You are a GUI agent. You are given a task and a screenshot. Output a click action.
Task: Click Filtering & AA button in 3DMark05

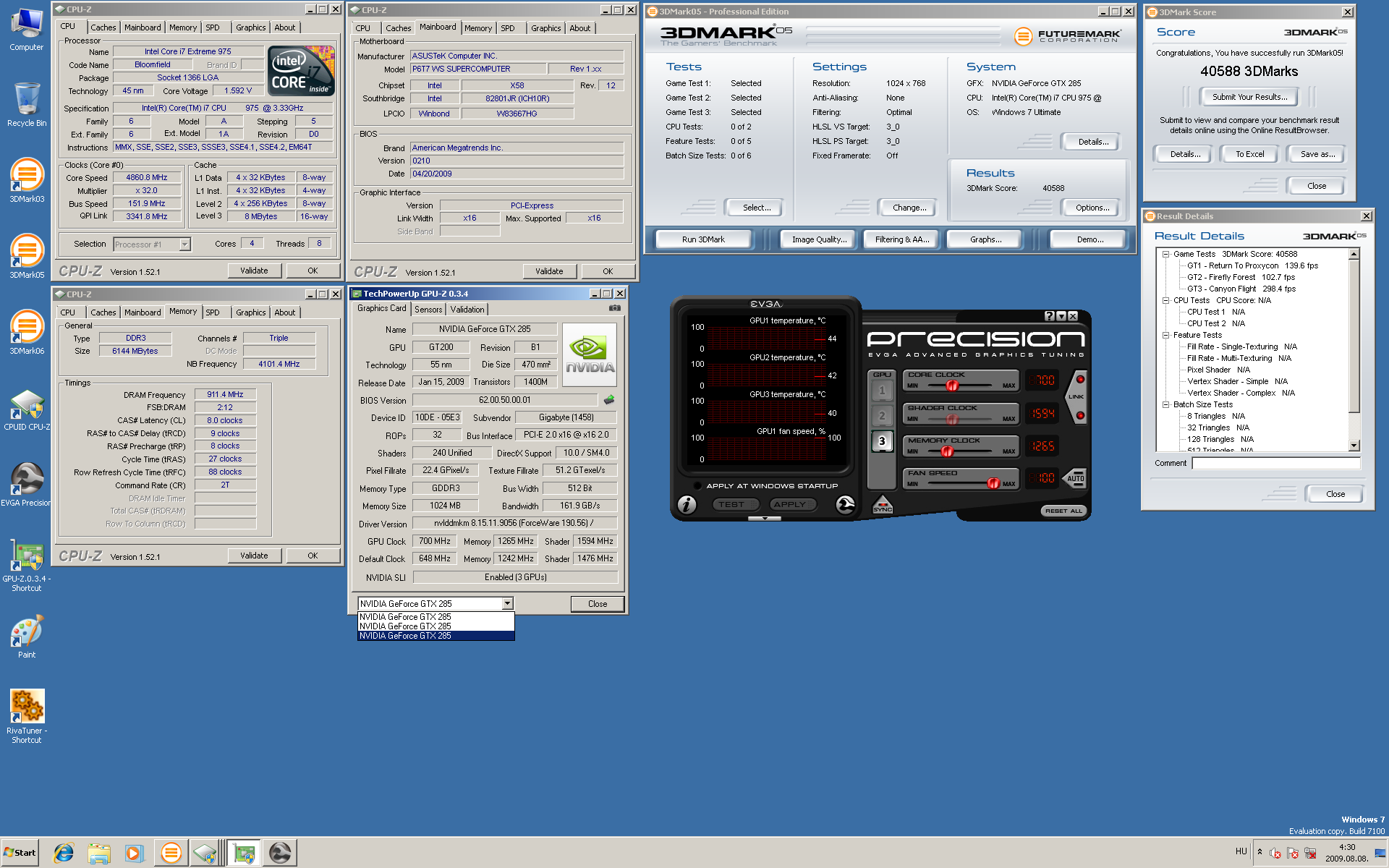click(902, 239)
